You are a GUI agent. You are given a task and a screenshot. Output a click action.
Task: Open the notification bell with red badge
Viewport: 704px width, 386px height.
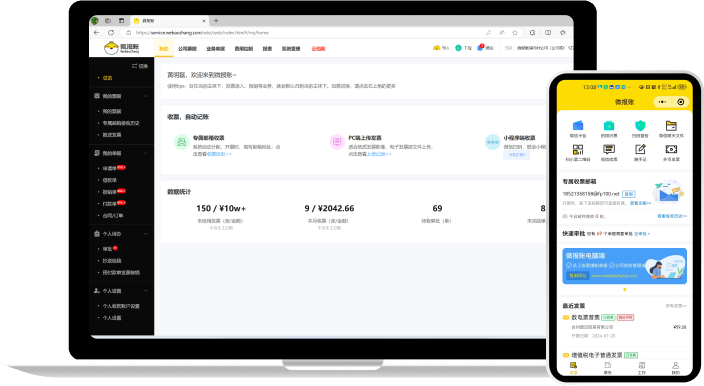coord(480,48)
